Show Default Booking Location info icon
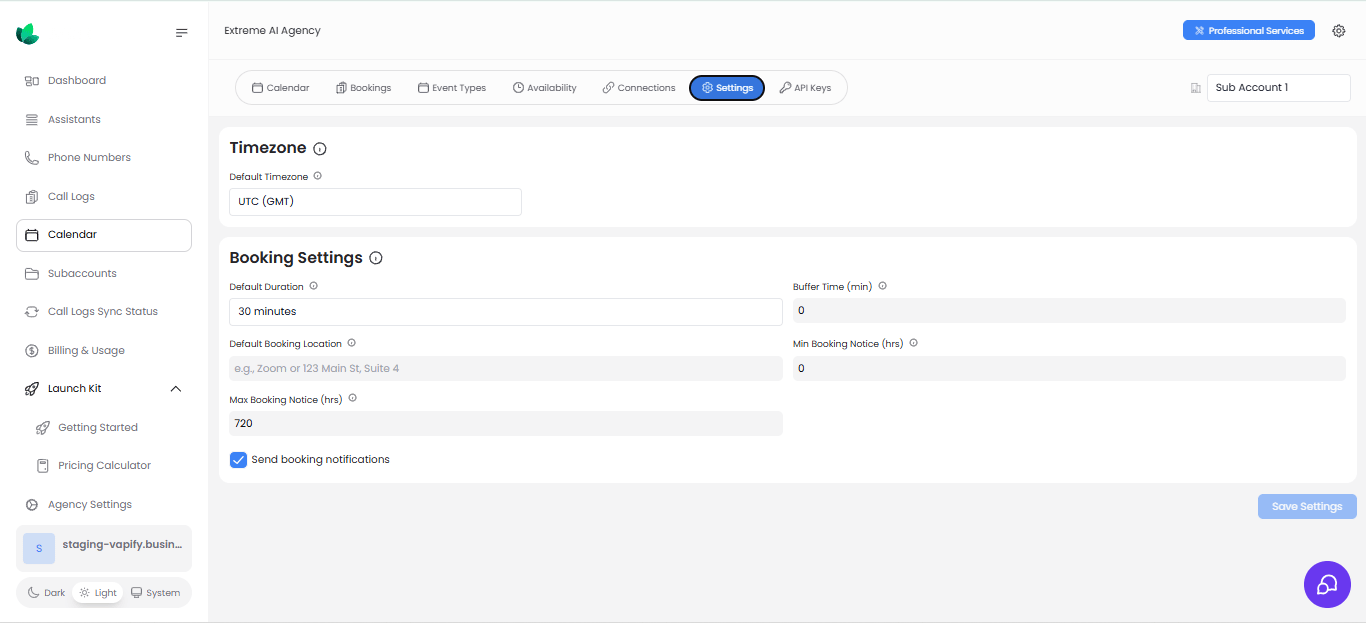Viewport: 1366px width, 623px height. 351,343
